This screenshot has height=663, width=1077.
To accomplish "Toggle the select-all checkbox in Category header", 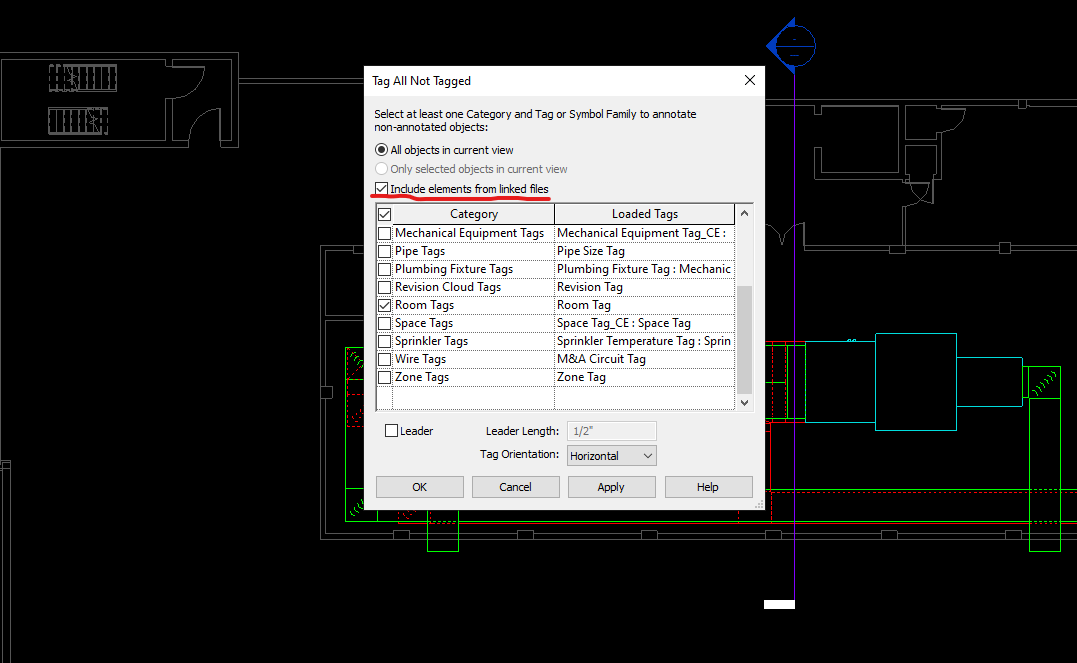I will tap(384, 213).
